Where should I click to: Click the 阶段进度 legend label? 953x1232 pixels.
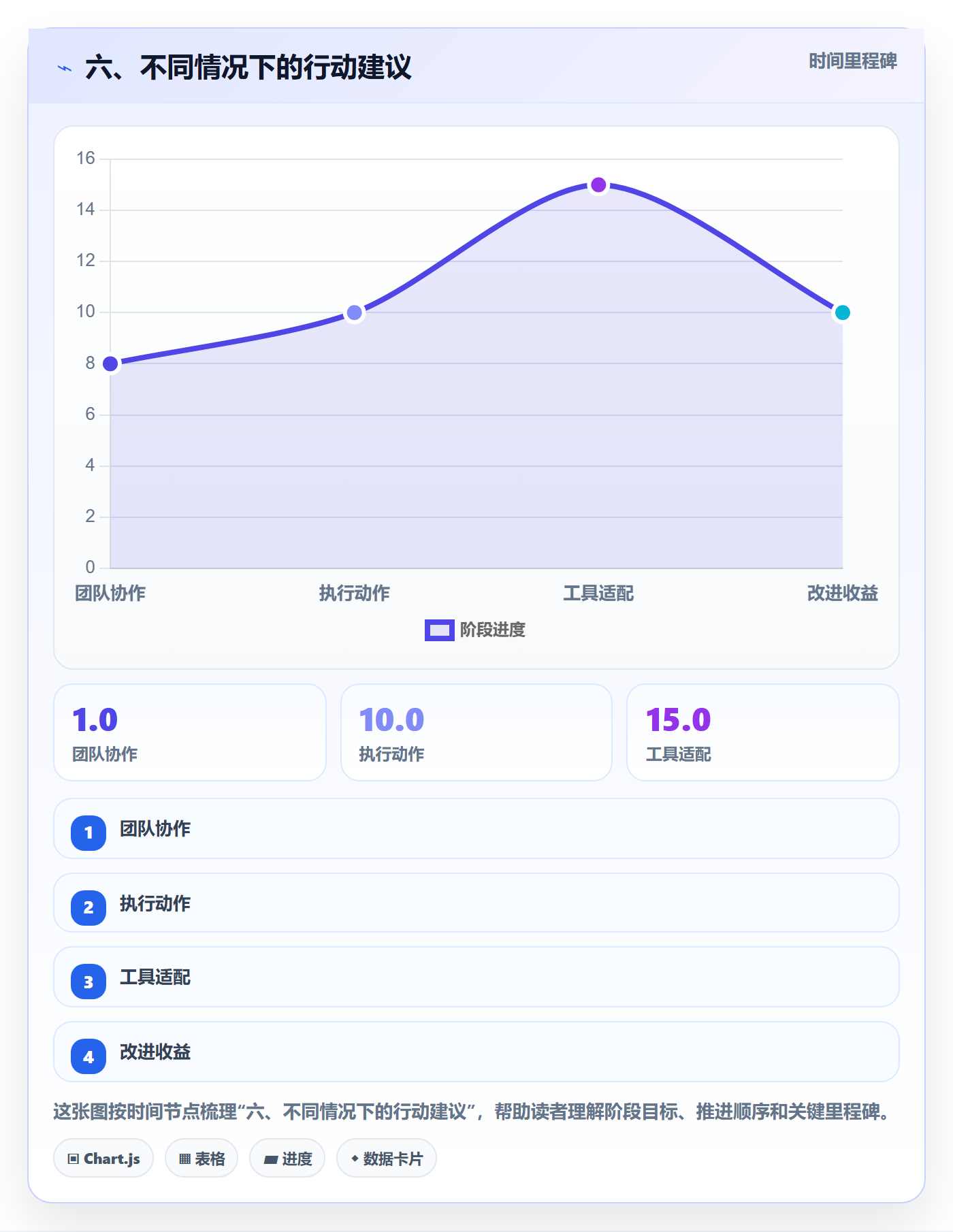pyautogui.click(x=492, y=630)
